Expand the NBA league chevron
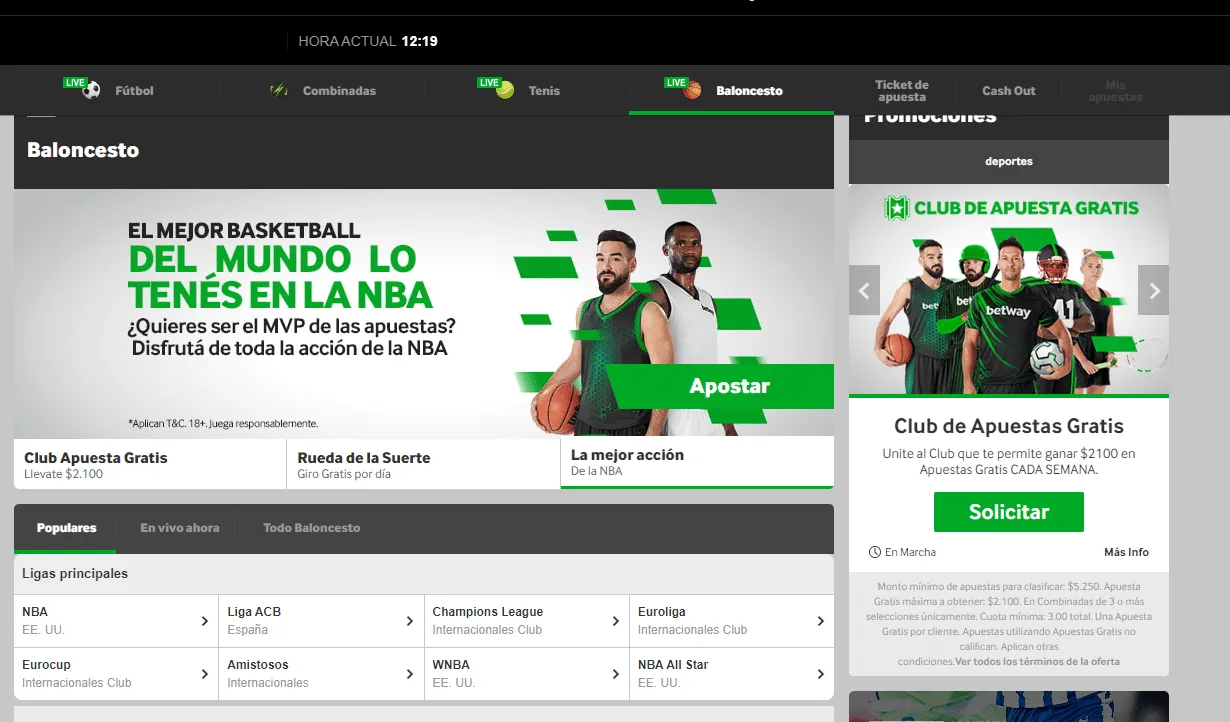The width and height of the screenshot is (1230, 722). 204,621
